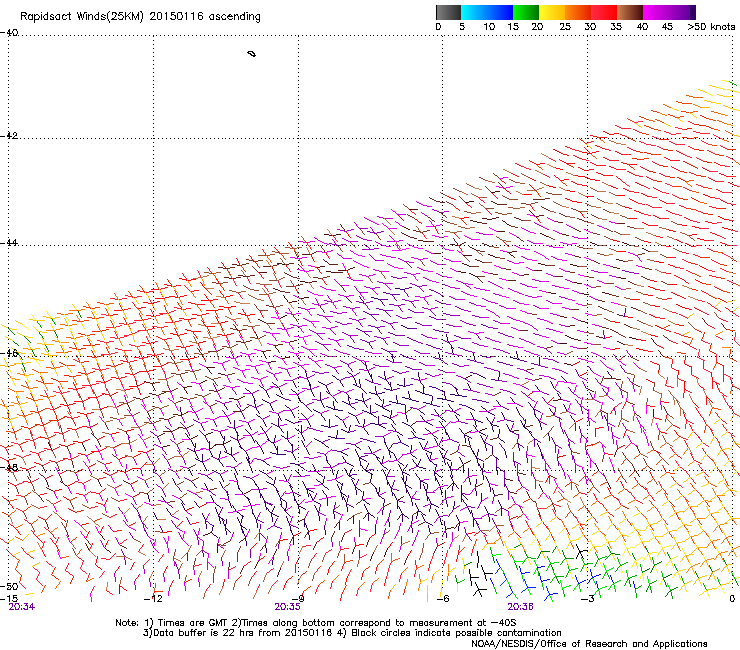Click the '-15' longitude axis label

(x=9, y=598)
